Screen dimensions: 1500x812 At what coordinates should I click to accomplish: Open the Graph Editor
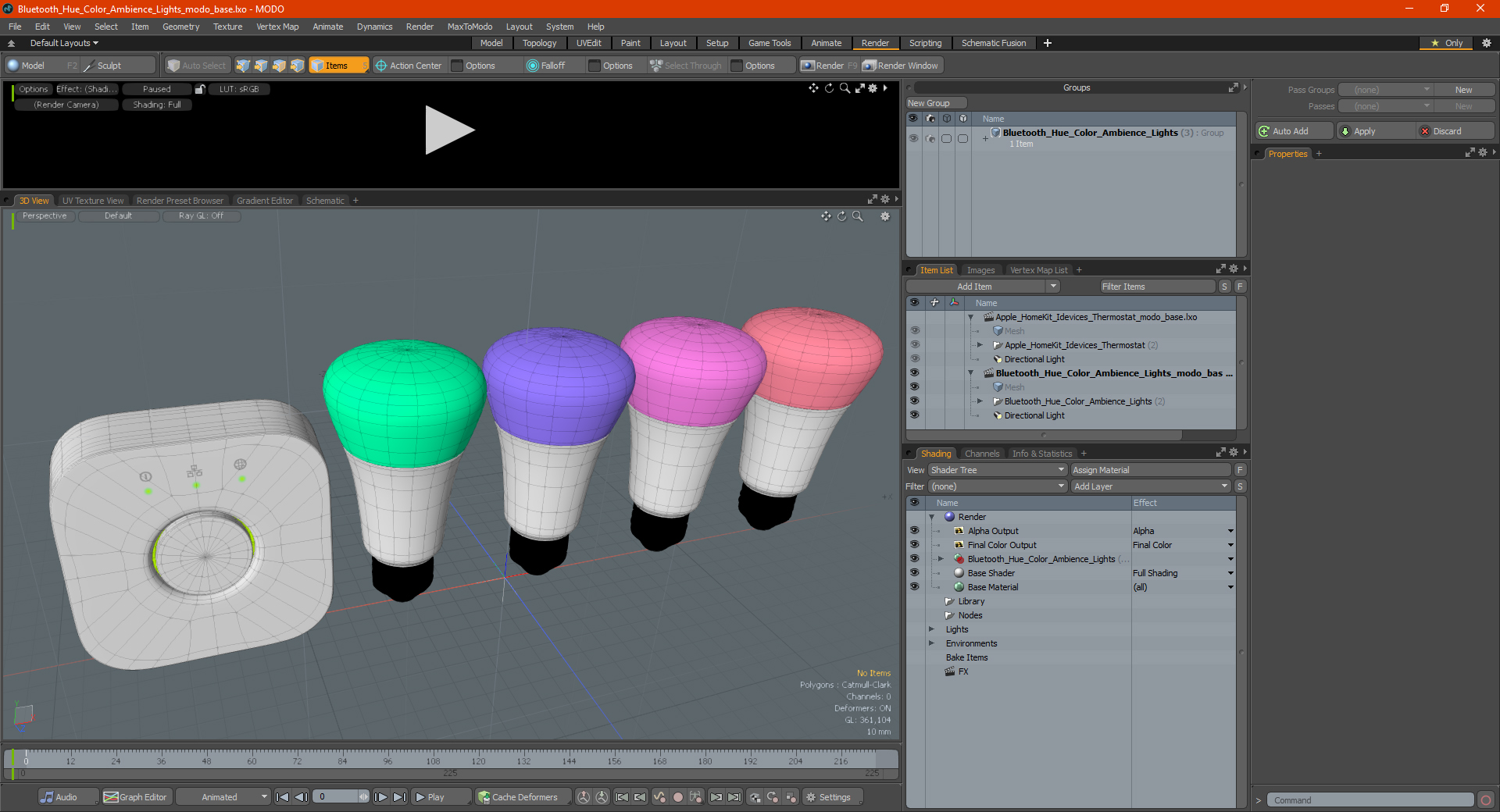click(136, 797)
